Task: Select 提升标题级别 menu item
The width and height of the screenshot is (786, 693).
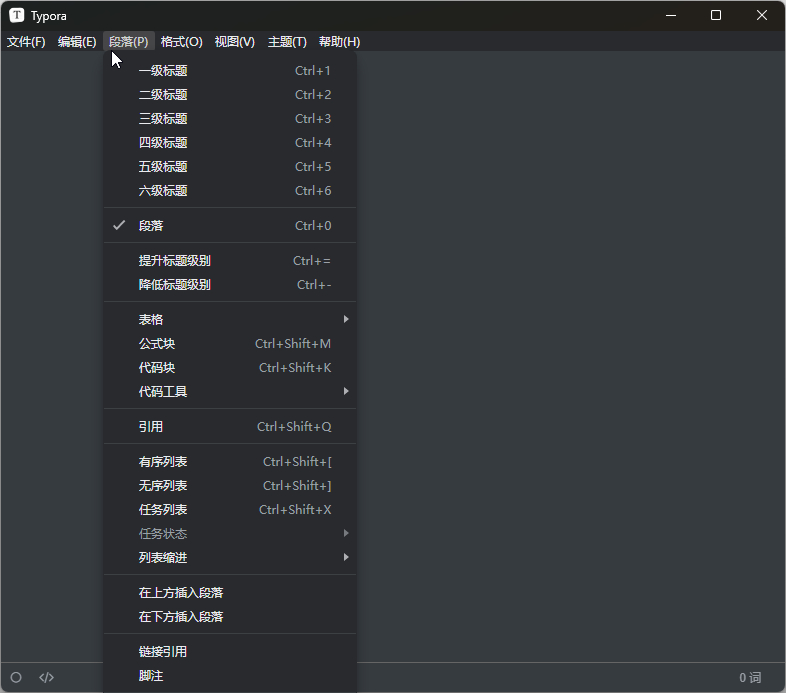Action: pos(230,261)
